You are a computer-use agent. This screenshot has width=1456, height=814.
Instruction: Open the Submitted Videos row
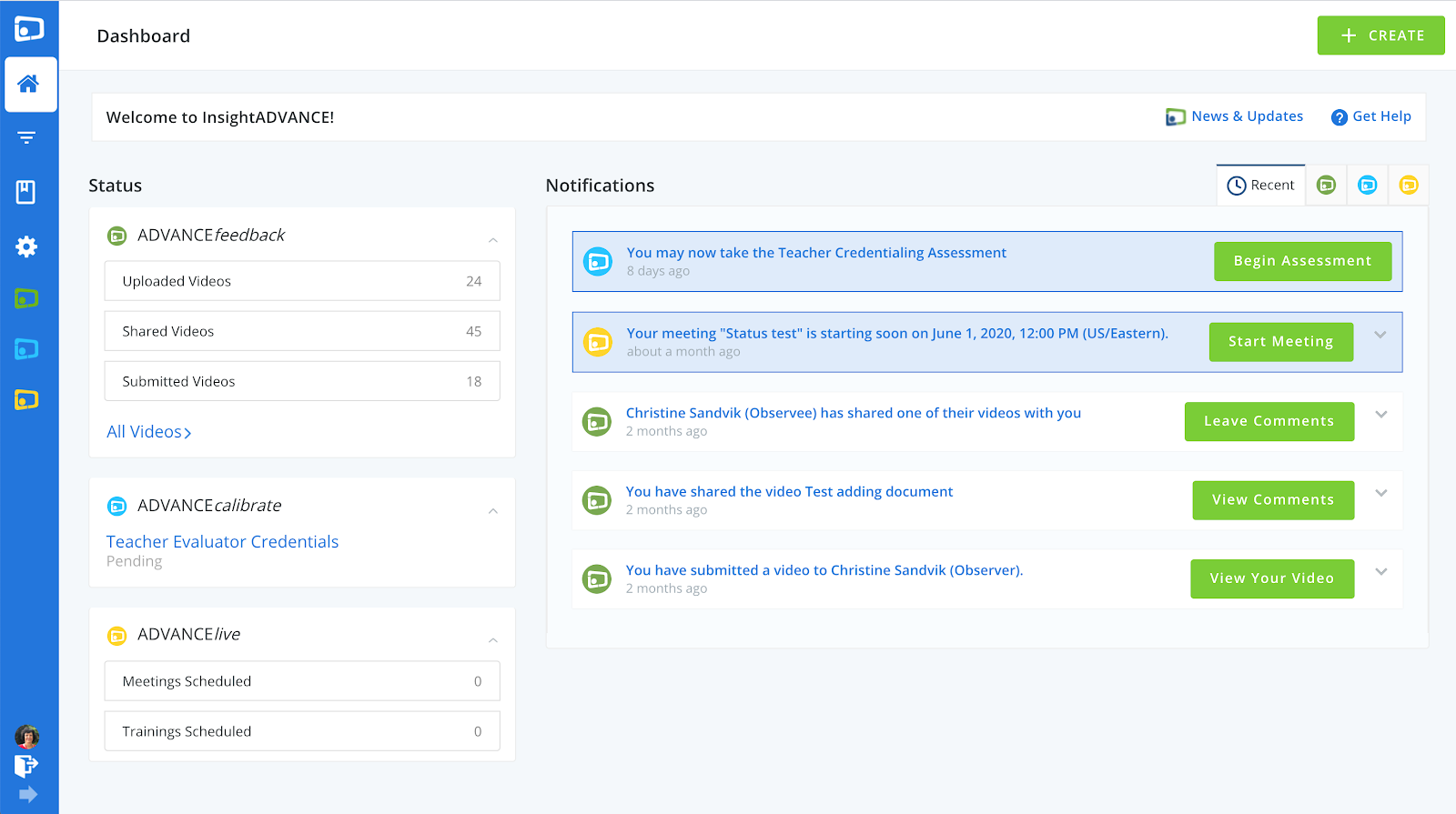click(302, 381)
